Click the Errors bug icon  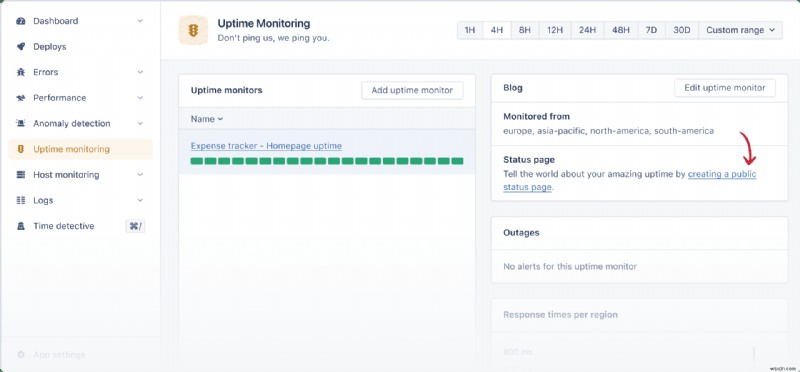click(21, 72)
